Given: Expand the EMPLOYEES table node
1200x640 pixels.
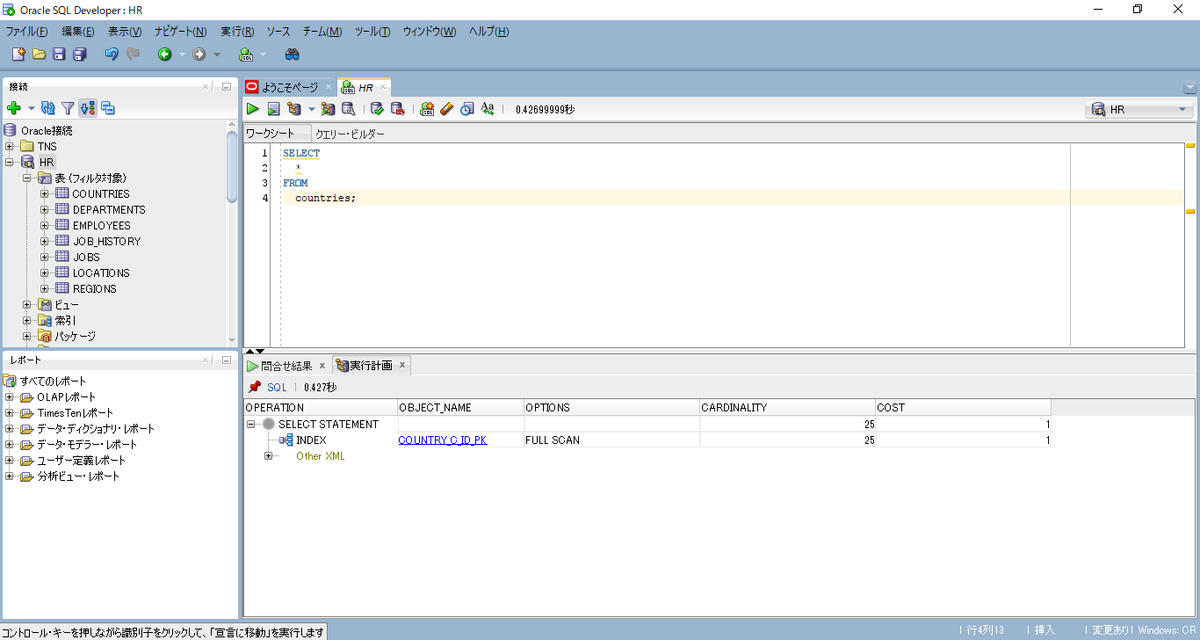Looking at the screenshot, I should pyautogui.click(x=45, y=226).
